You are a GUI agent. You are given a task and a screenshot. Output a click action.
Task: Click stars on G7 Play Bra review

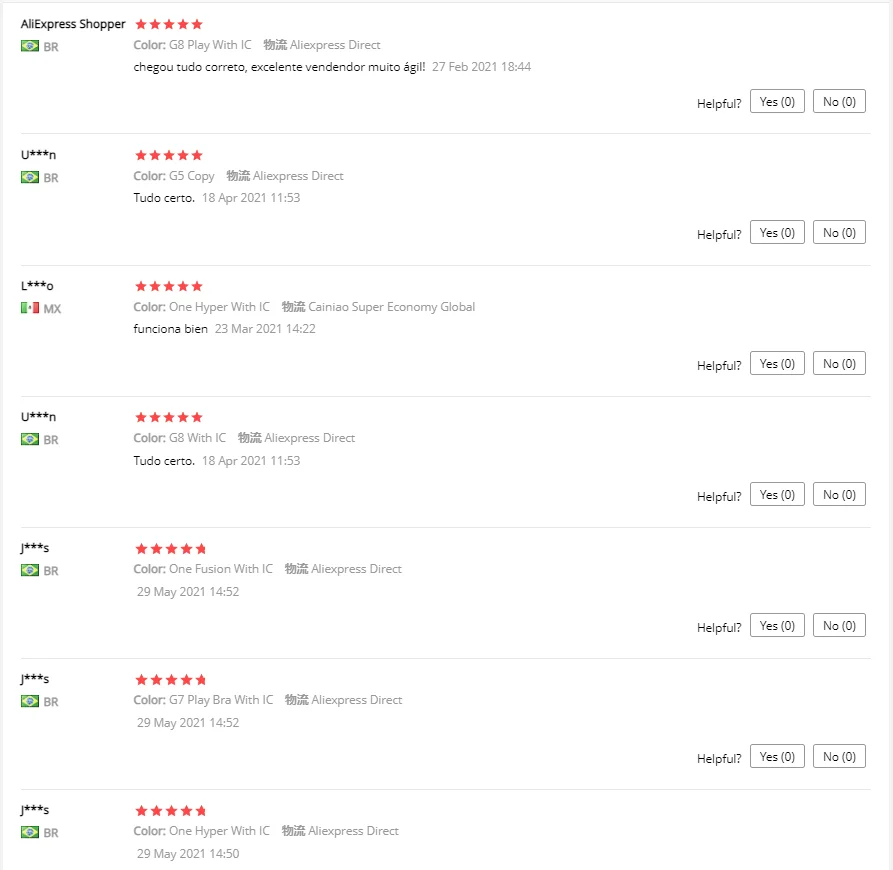(170, 679)
